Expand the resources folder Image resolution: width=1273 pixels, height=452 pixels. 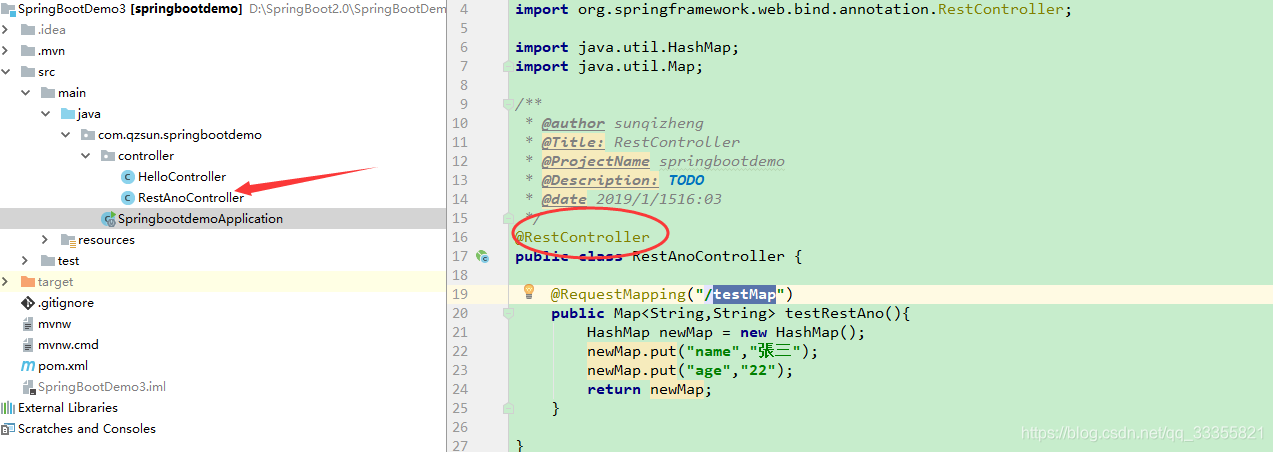(x=46, y=240)
